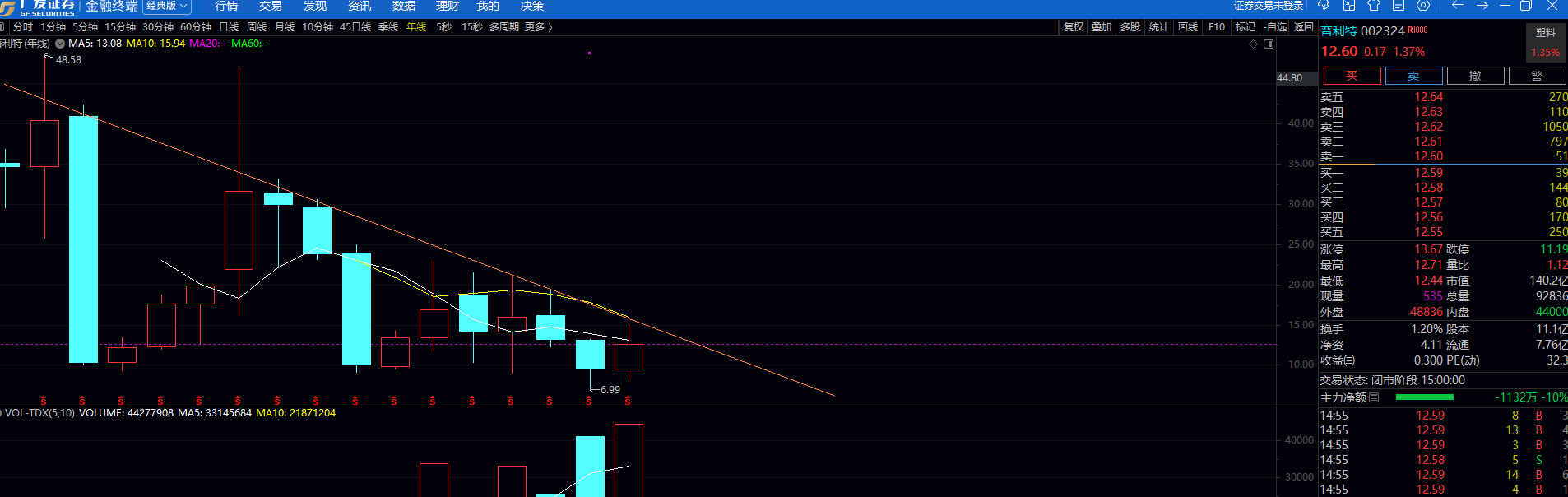Click the diamond icon above the chart

1254,44
